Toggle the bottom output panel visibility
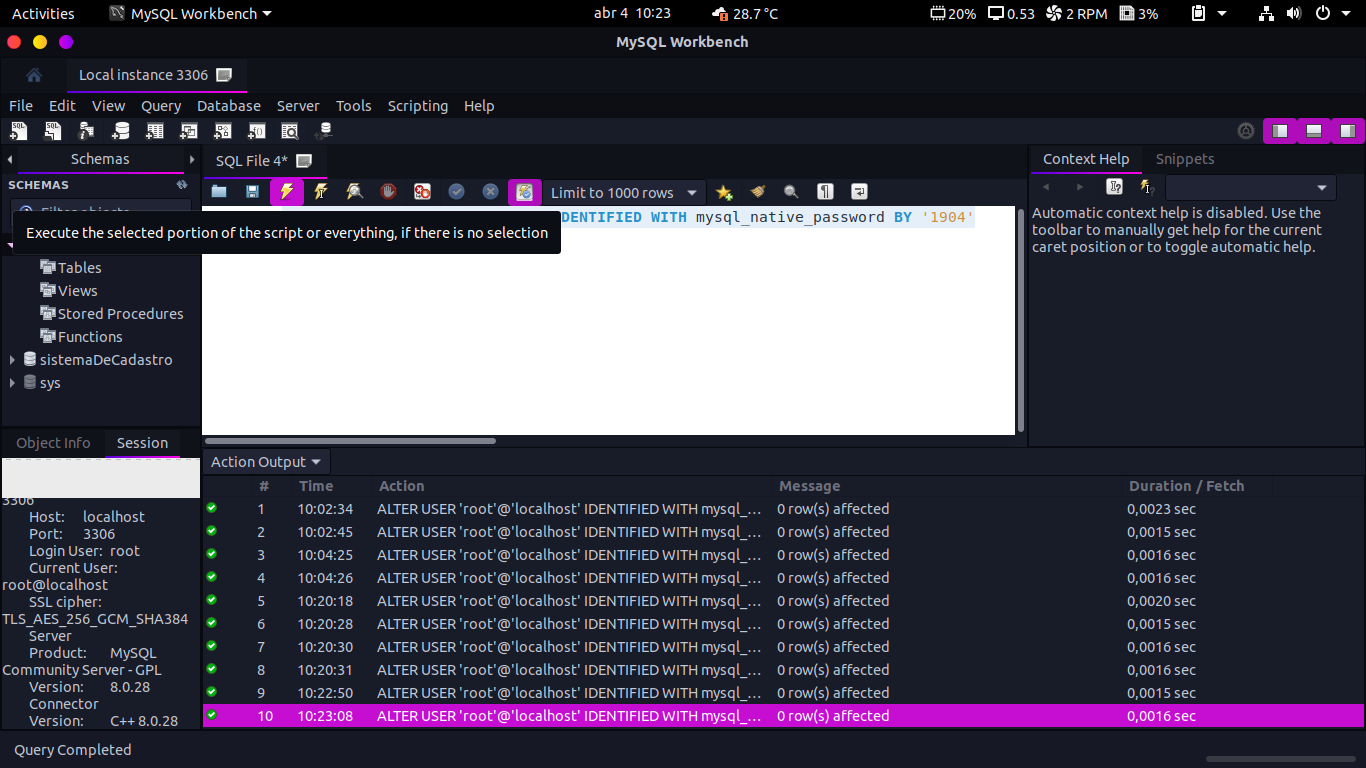 pos(1314,131)
